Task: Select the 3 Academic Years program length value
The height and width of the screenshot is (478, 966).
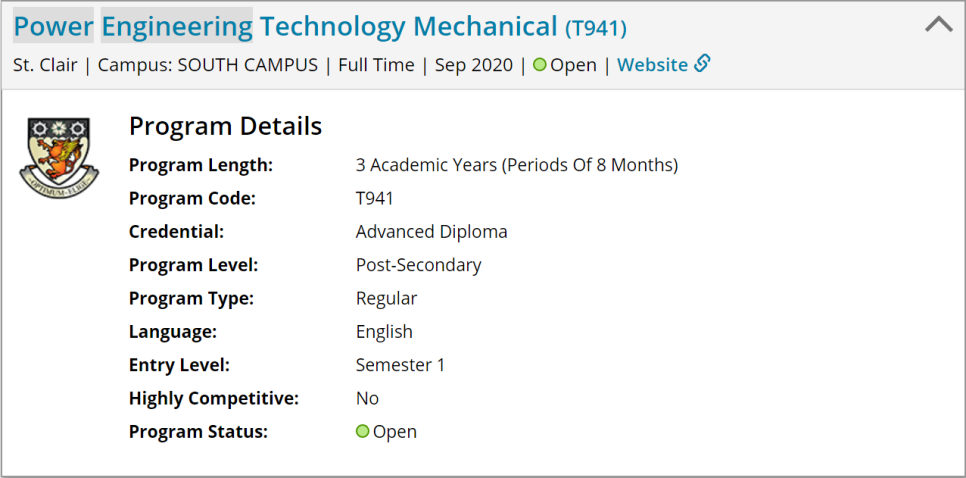Action: pos(517,165)
